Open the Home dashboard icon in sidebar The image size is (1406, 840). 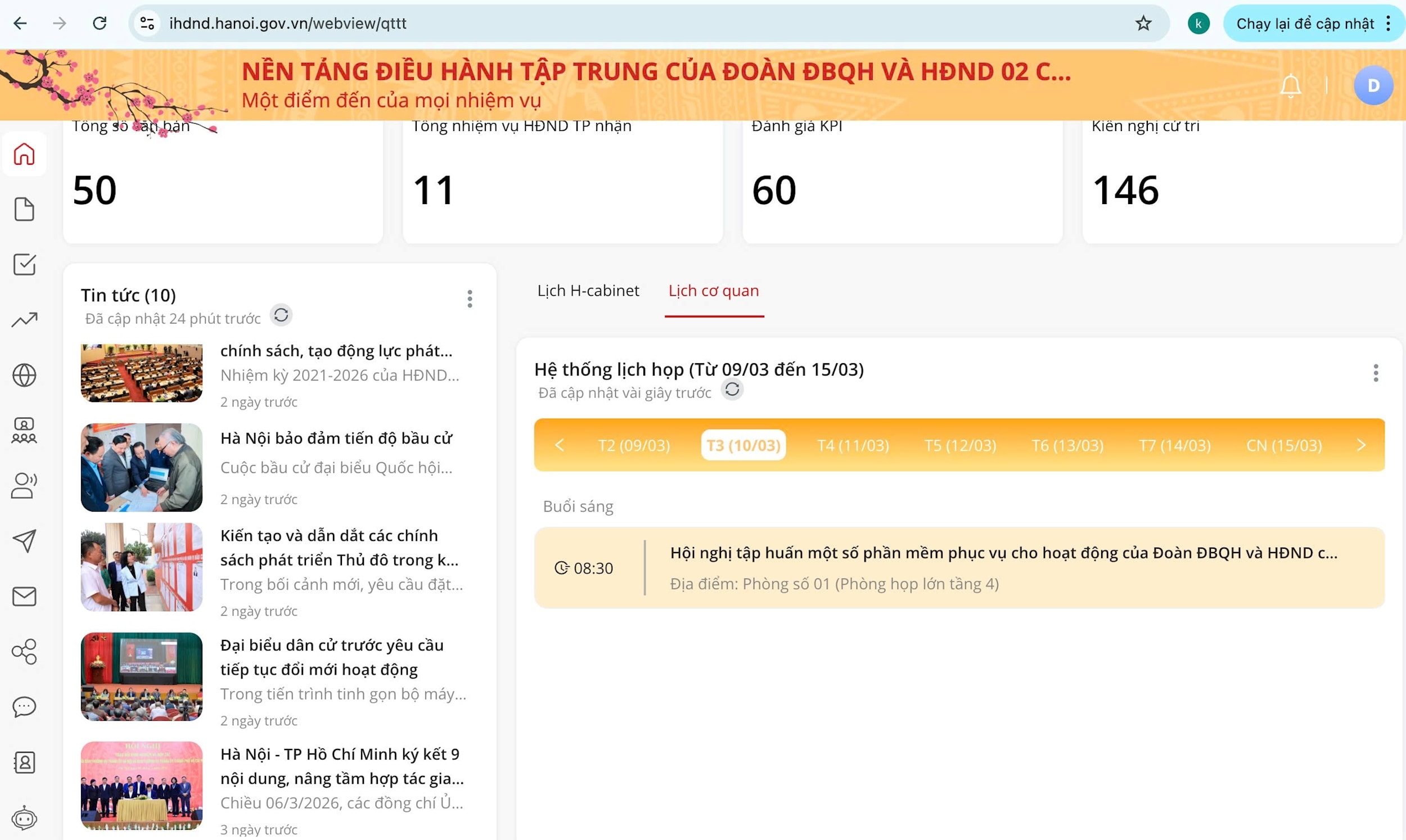click(24, 154)
